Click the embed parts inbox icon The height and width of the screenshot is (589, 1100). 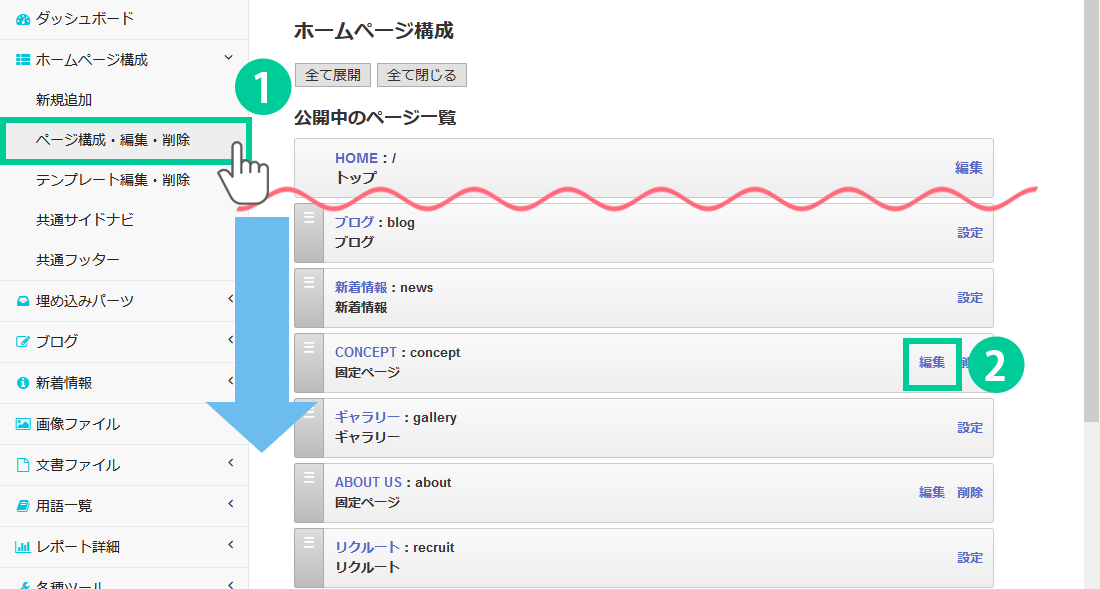pos(23,301)
